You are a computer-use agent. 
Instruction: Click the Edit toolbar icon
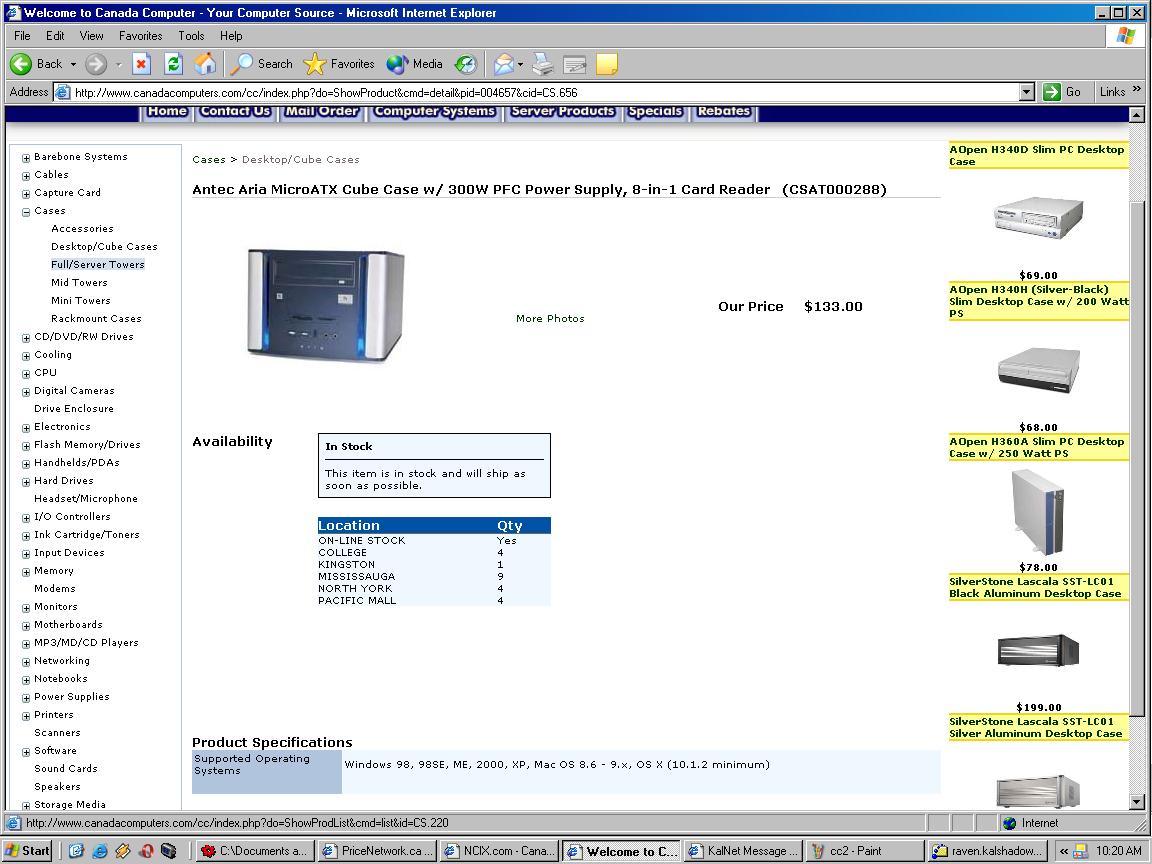[575, 64]
